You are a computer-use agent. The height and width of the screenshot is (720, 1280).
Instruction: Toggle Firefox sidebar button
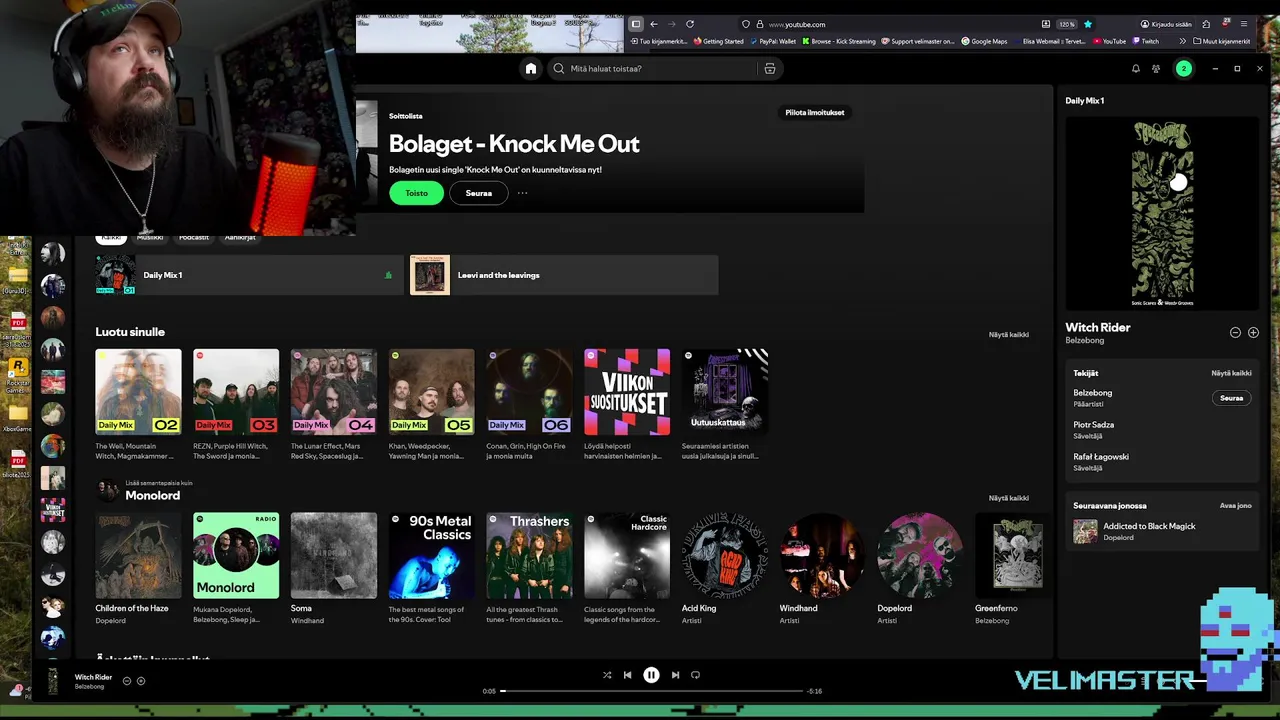coord(636,24)
